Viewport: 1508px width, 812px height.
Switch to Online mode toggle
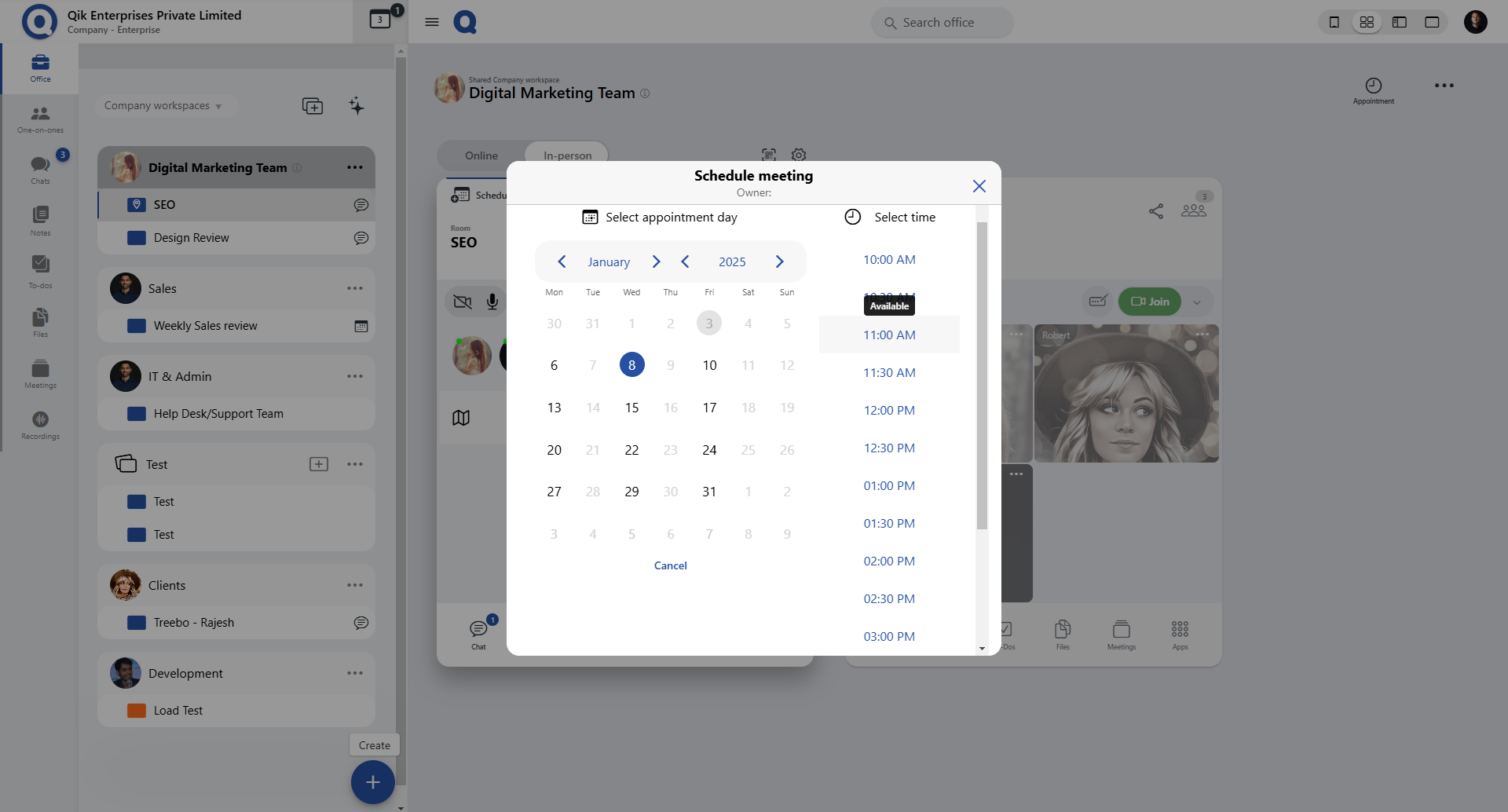point(481,155)
